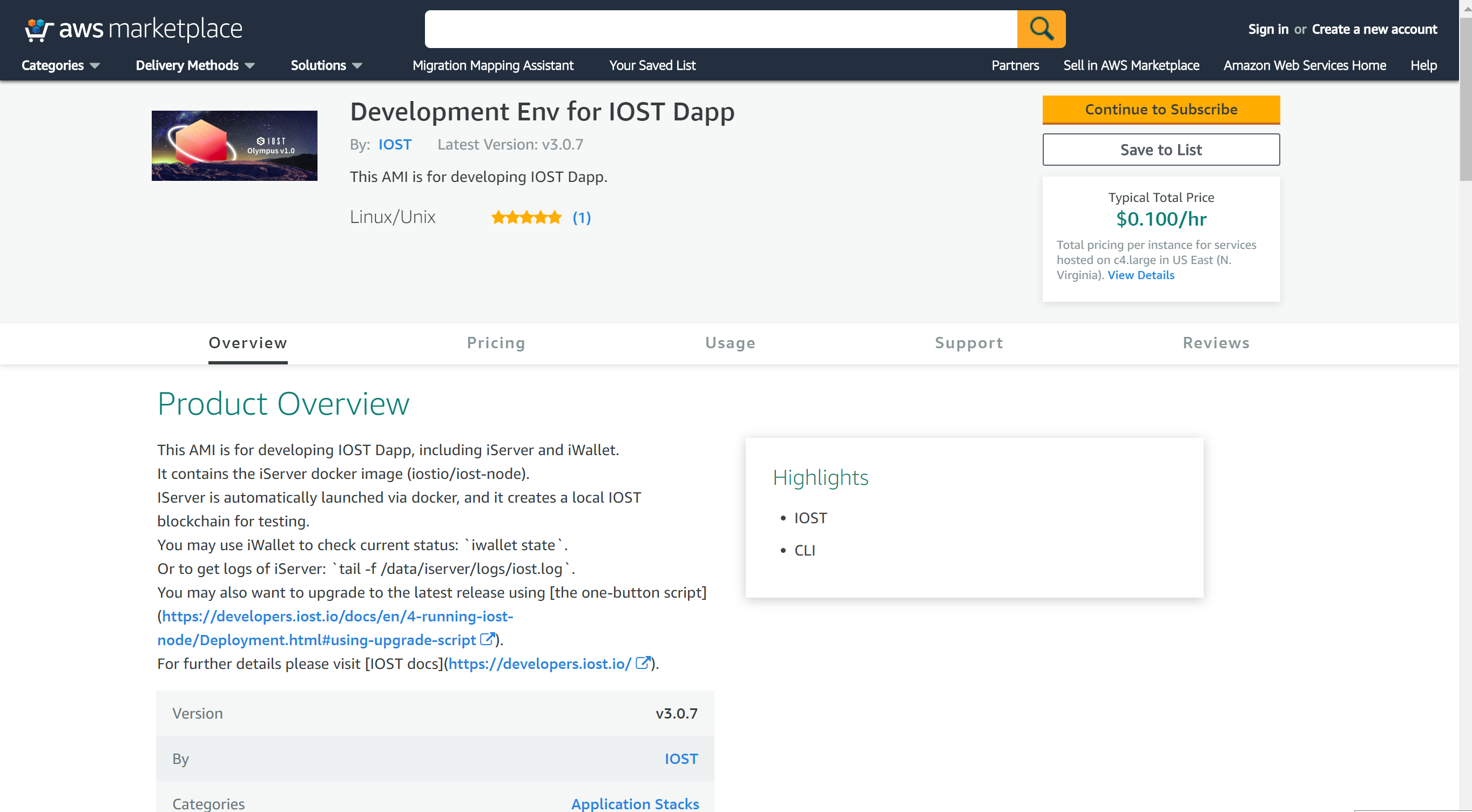Click the v3.0.7 version value in table

coord(676,713)
